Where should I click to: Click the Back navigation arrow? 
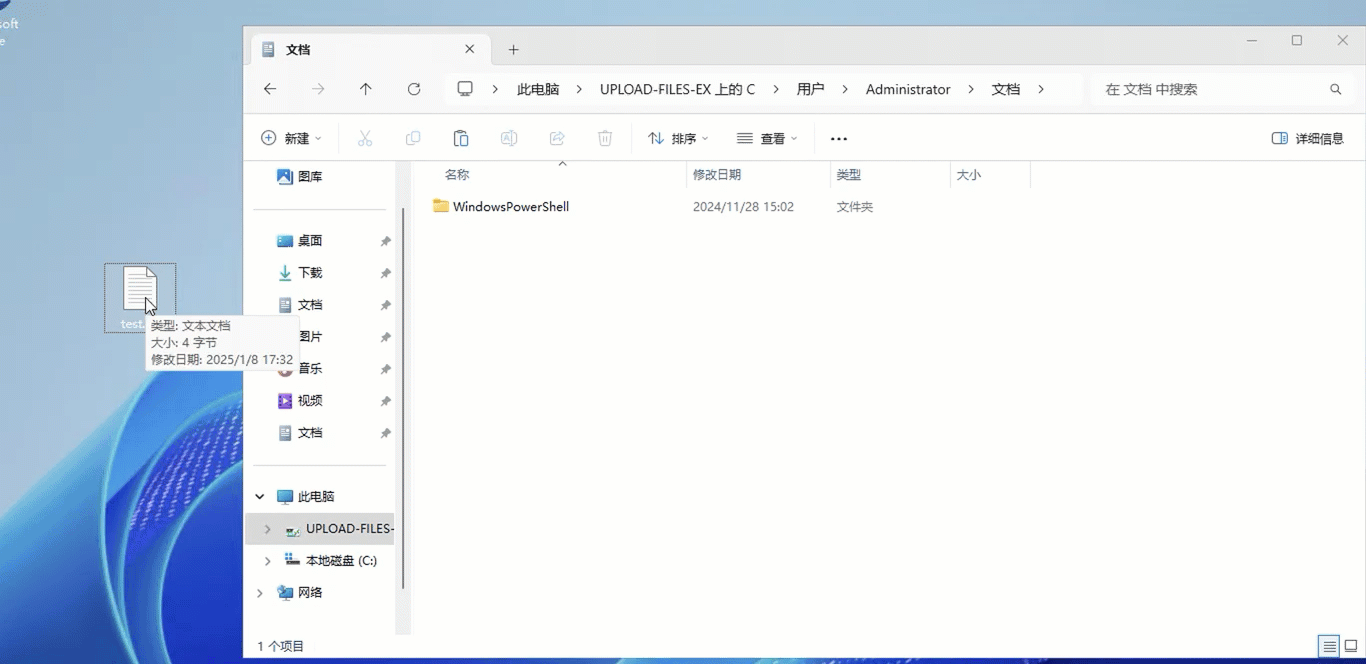point(270,89)
